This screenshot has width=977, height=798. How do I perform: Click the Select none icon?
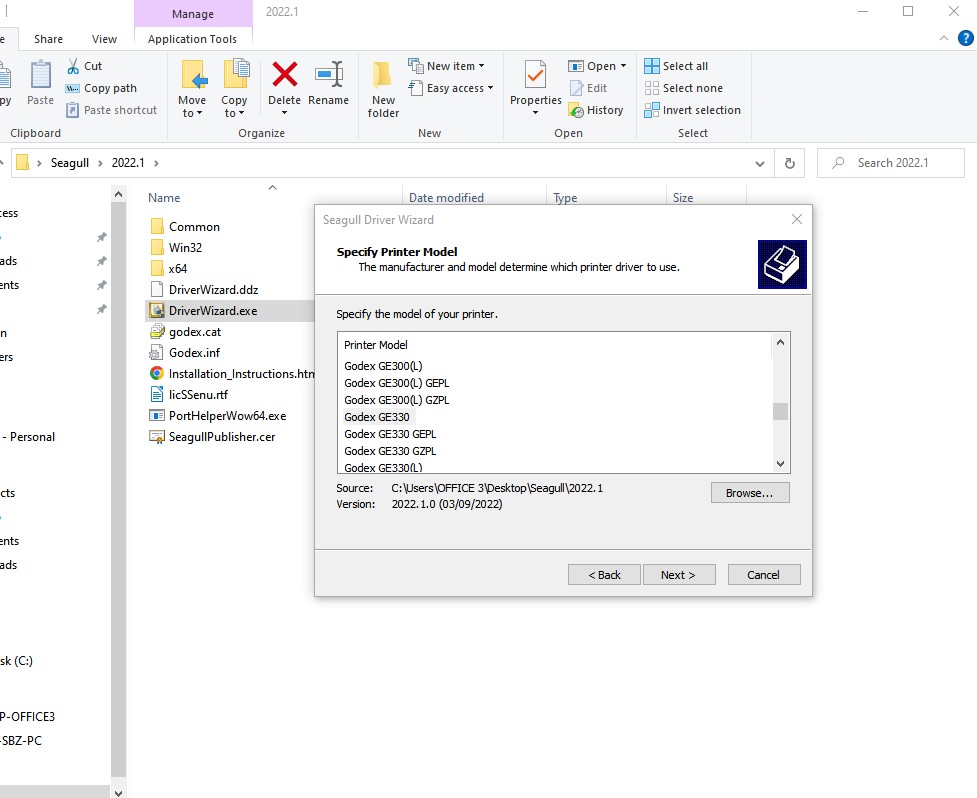(652, 88)
